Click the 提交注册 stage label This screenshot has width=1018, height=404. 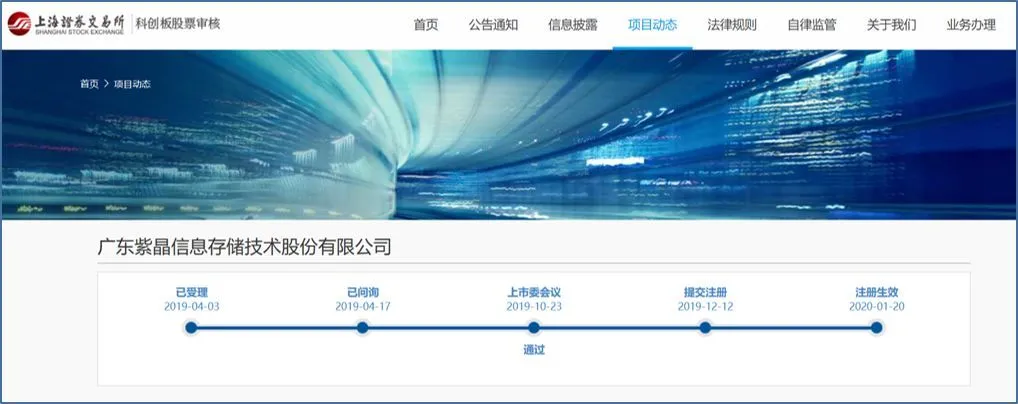click(x=705, y=293)
